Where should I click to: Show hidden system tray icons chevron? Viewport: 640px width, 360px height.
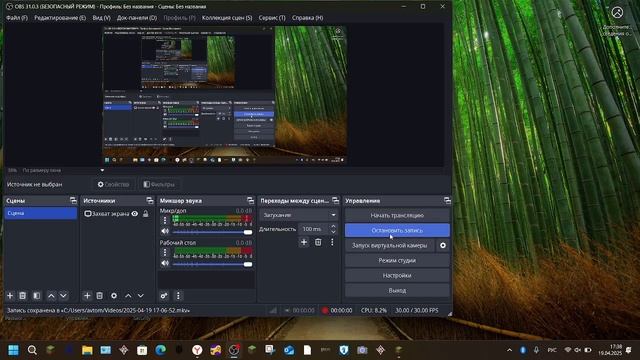509,350
